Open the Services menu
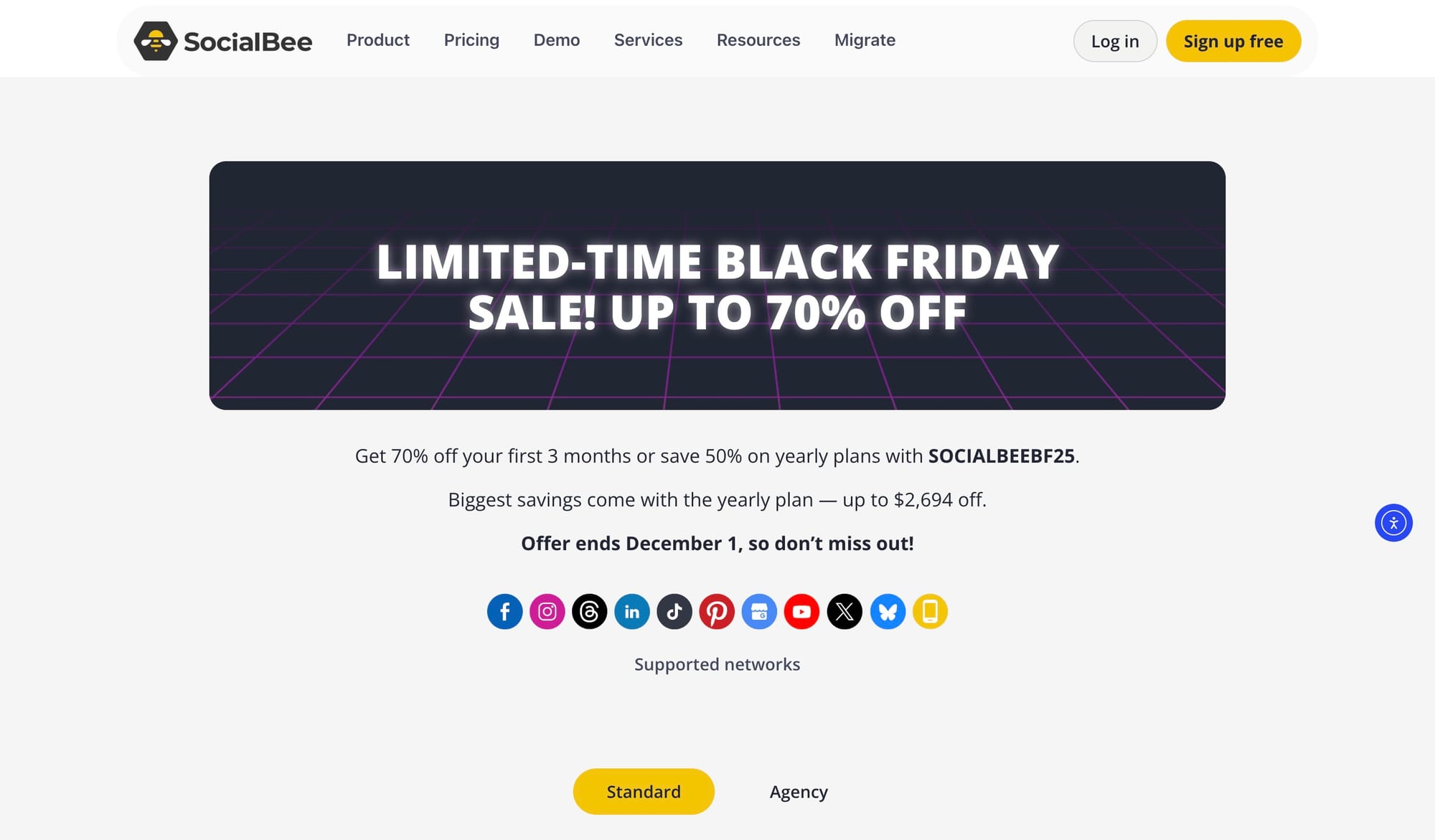Viewport: 1435px width, 840px height. pos(648,40)
